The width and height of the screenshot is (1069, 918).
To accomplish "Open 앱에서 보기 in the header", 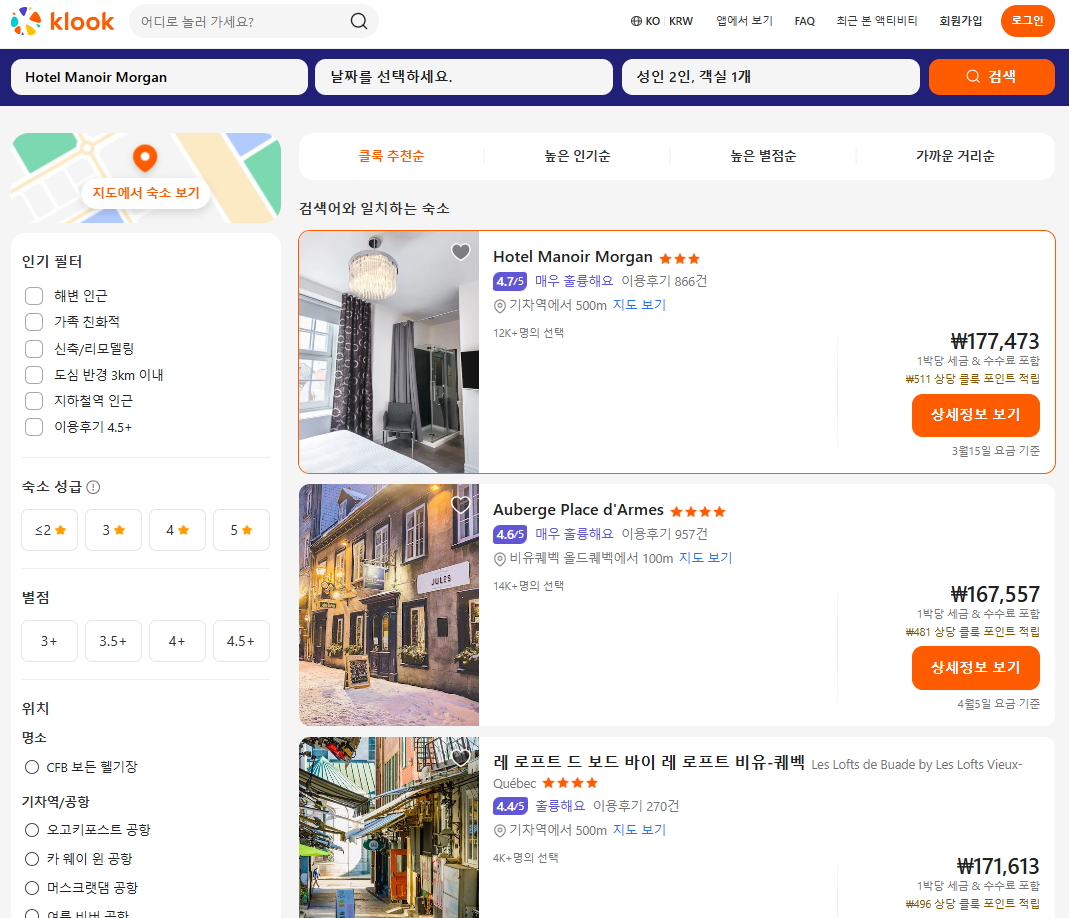I will 744,21.
